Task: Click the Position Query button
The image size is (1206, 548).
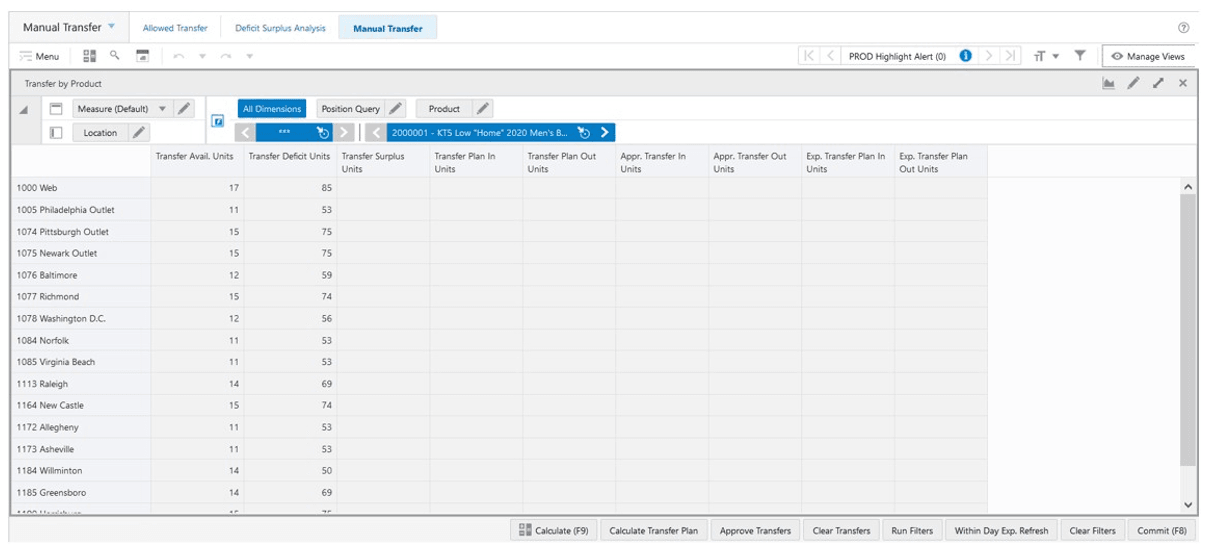Action: click(350, 109)
